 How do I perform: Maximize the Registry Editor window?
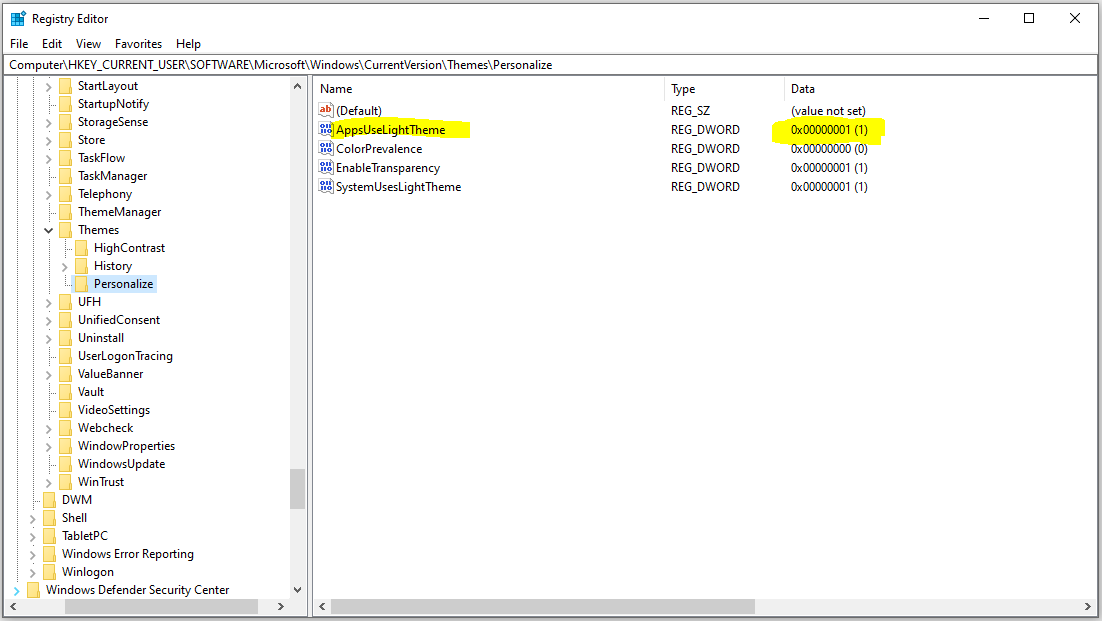1029,18
